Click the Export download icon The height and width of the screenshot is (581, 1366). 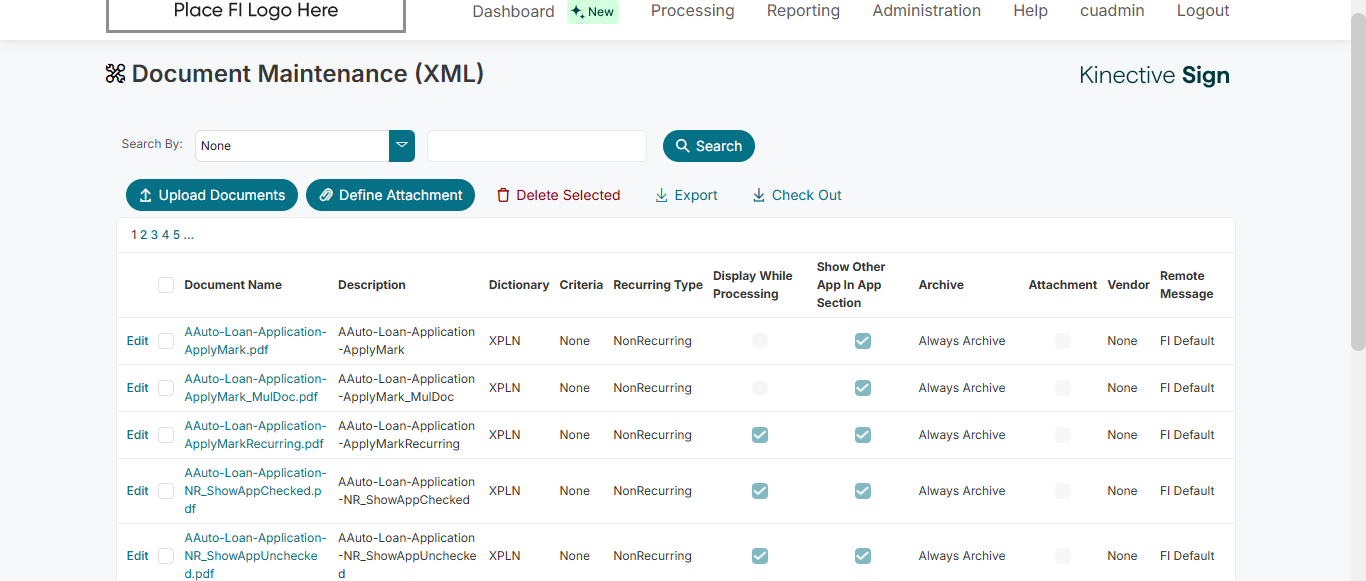661,196
